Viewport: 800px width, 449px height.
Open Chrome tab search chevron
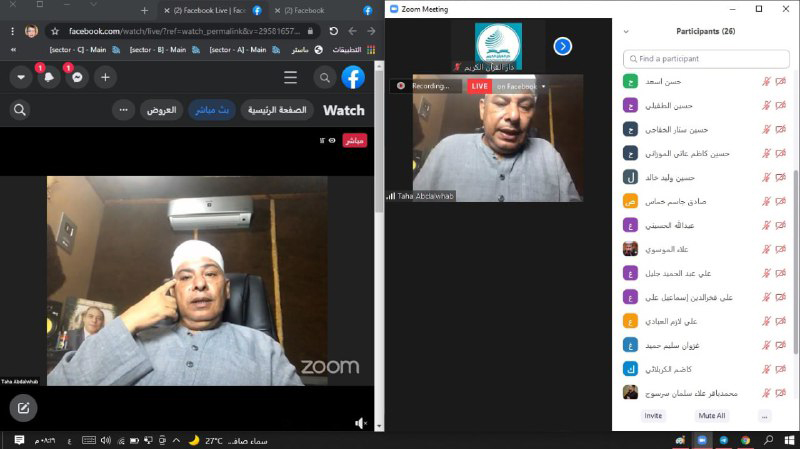93,5
